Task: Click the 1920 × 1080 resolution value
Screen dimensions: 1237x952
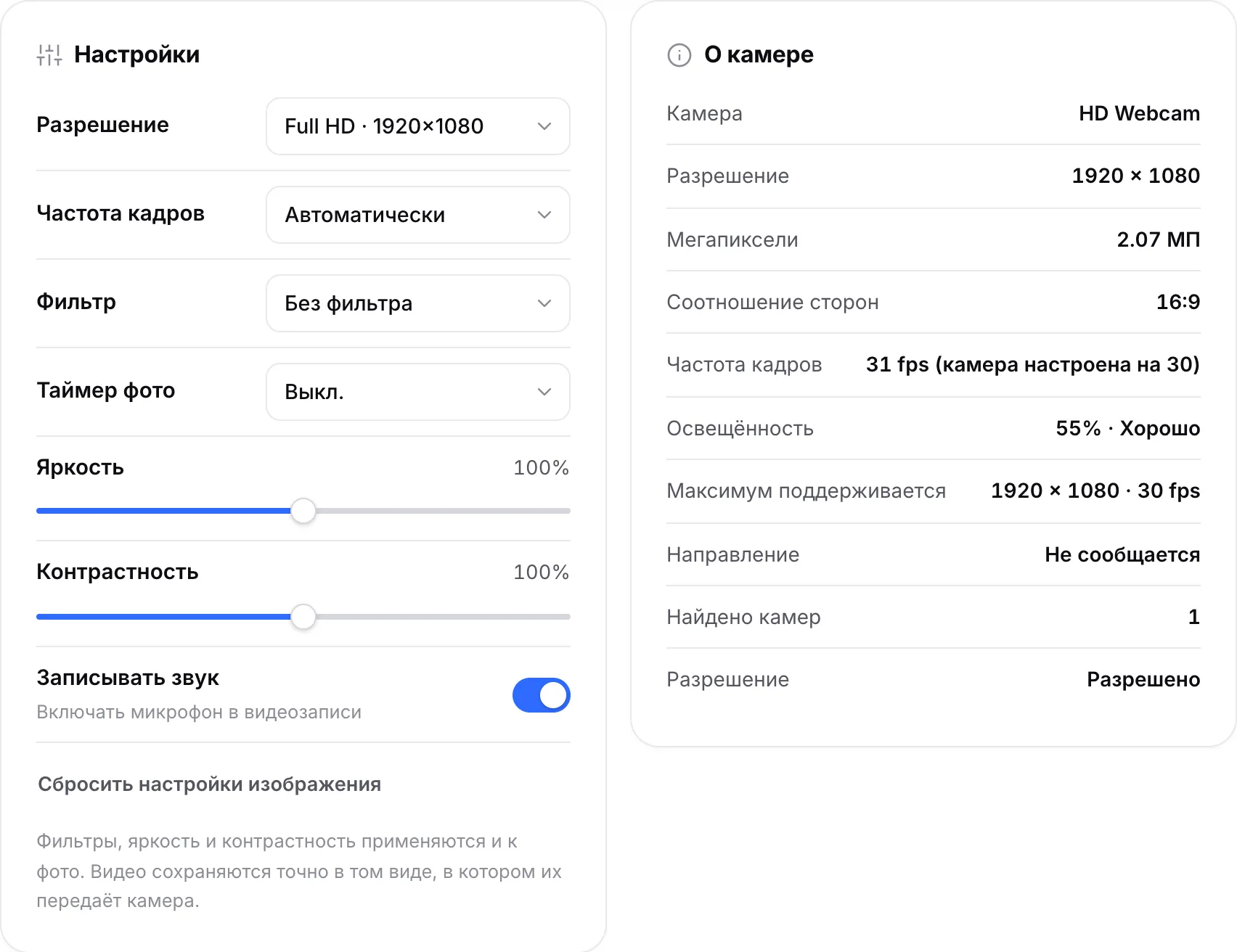Action: tap(1135, 176)
